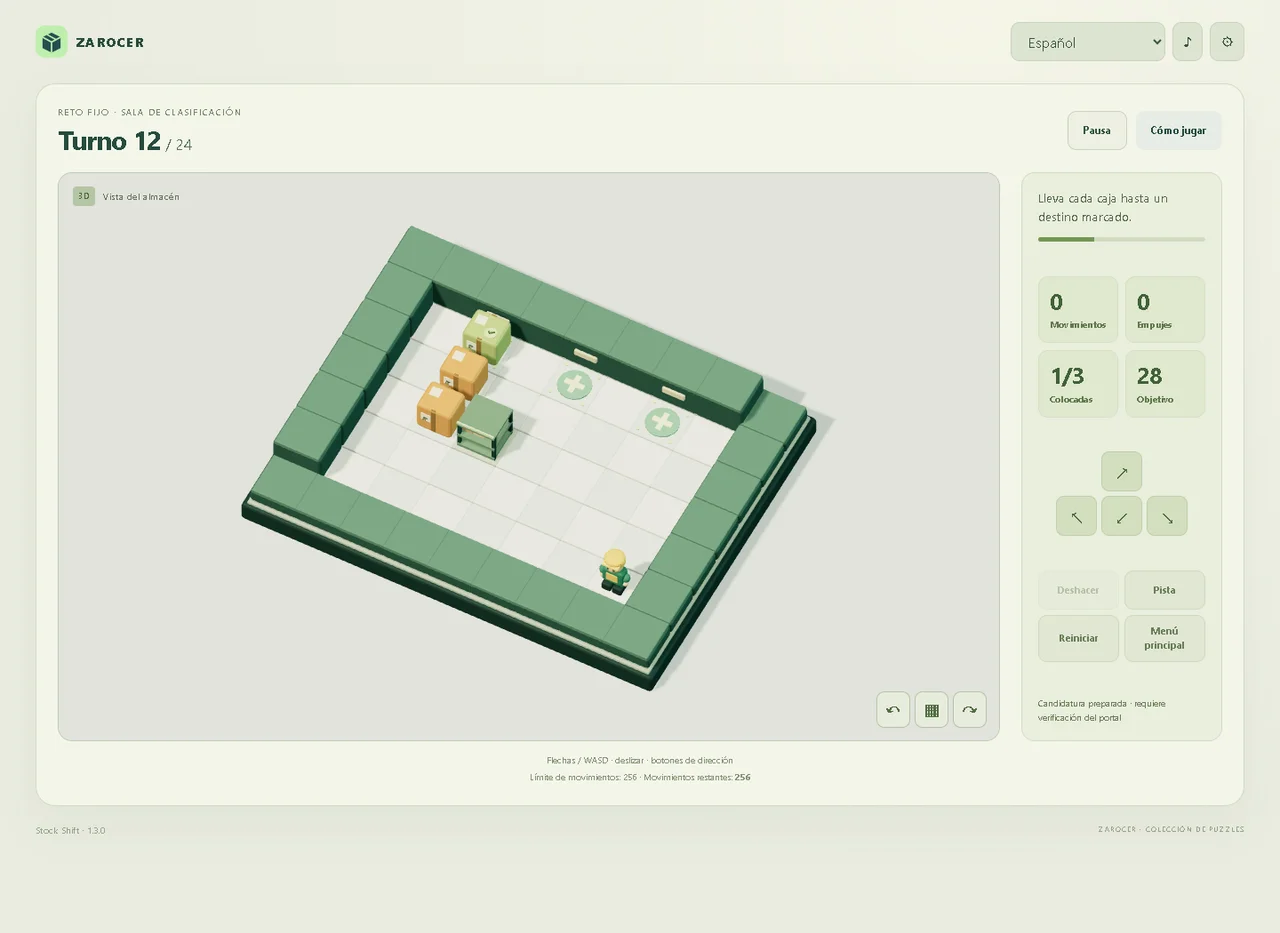Click the target marker nearest the boxes
The image size is (1280, 933).
(x=574, y=385)
